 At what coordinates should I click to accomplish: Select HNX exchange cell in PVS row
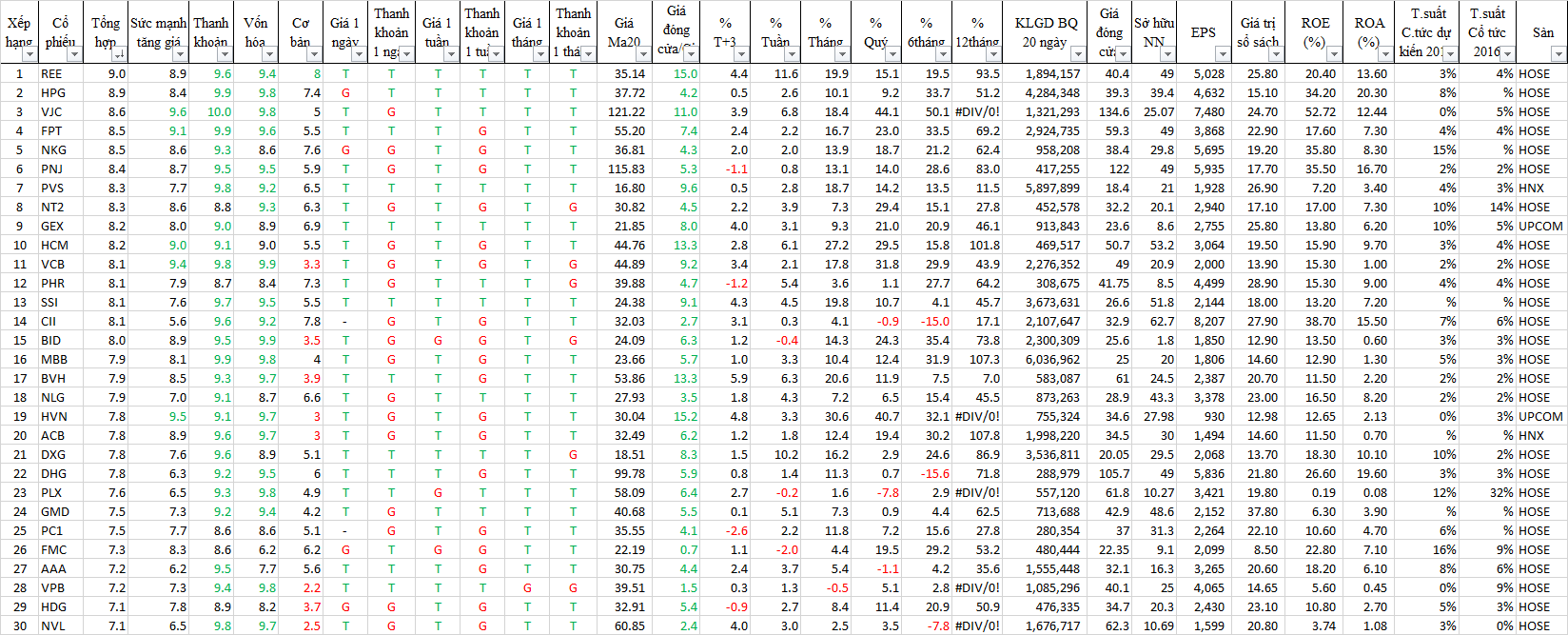[x=1541, y=188]
